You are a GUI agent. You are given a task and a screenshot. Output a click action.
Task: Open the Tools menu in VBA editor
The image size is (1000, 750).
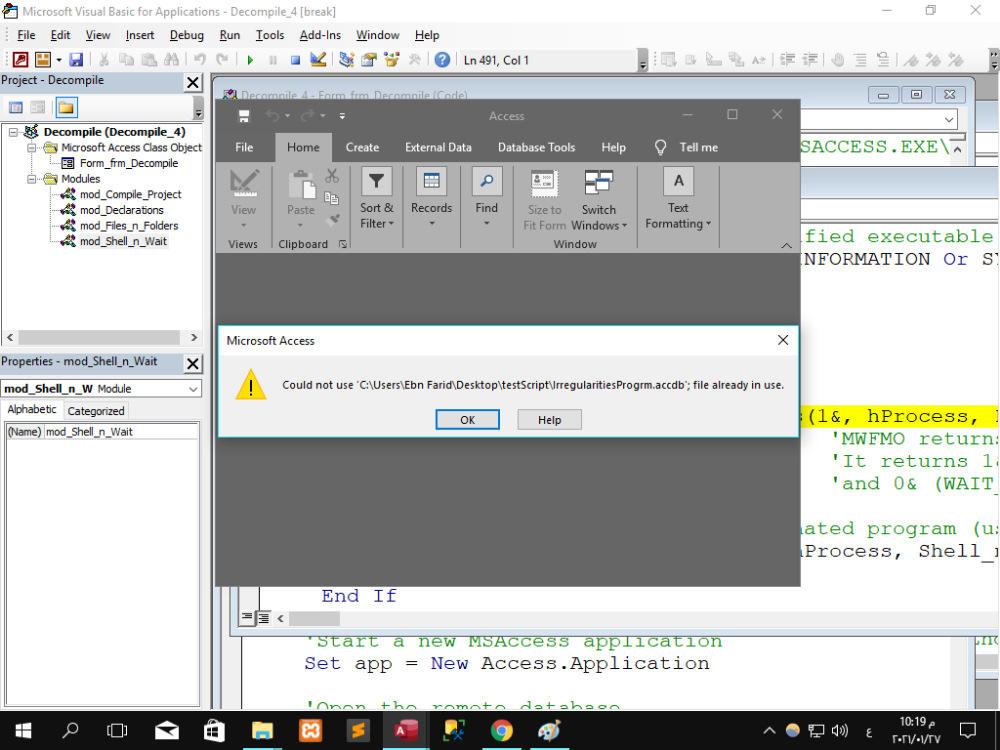(x=270, y=35)
